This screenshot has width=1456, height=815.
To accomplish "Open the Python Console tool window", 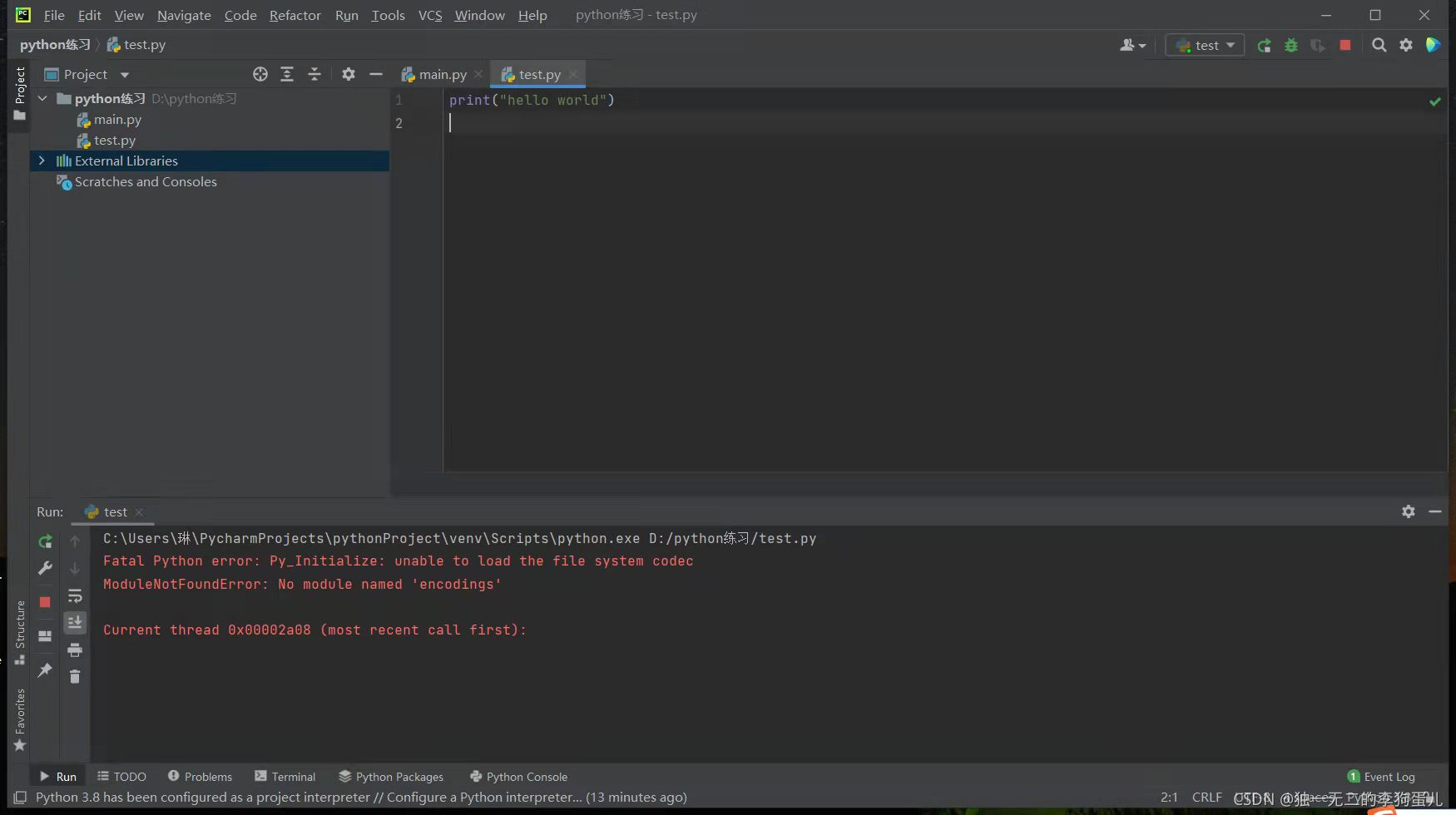I will tap(518, 776).
